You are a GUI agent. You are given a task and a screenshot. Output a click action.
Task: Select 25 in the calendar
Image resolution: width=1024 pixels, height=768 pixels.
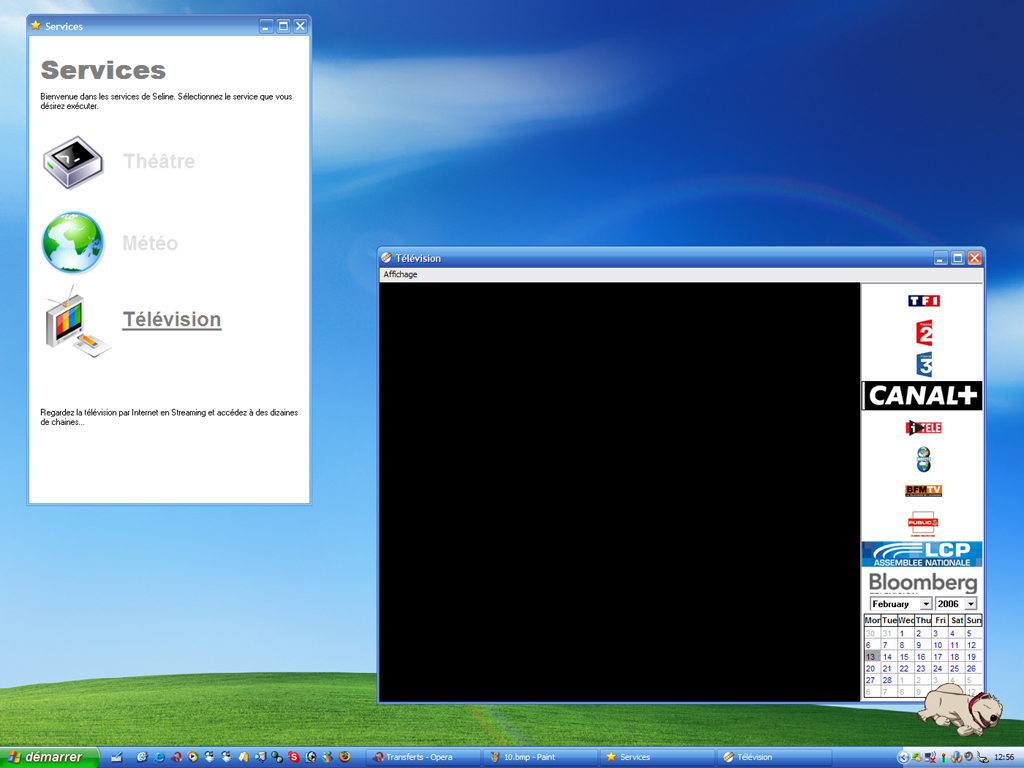(955, 669)
